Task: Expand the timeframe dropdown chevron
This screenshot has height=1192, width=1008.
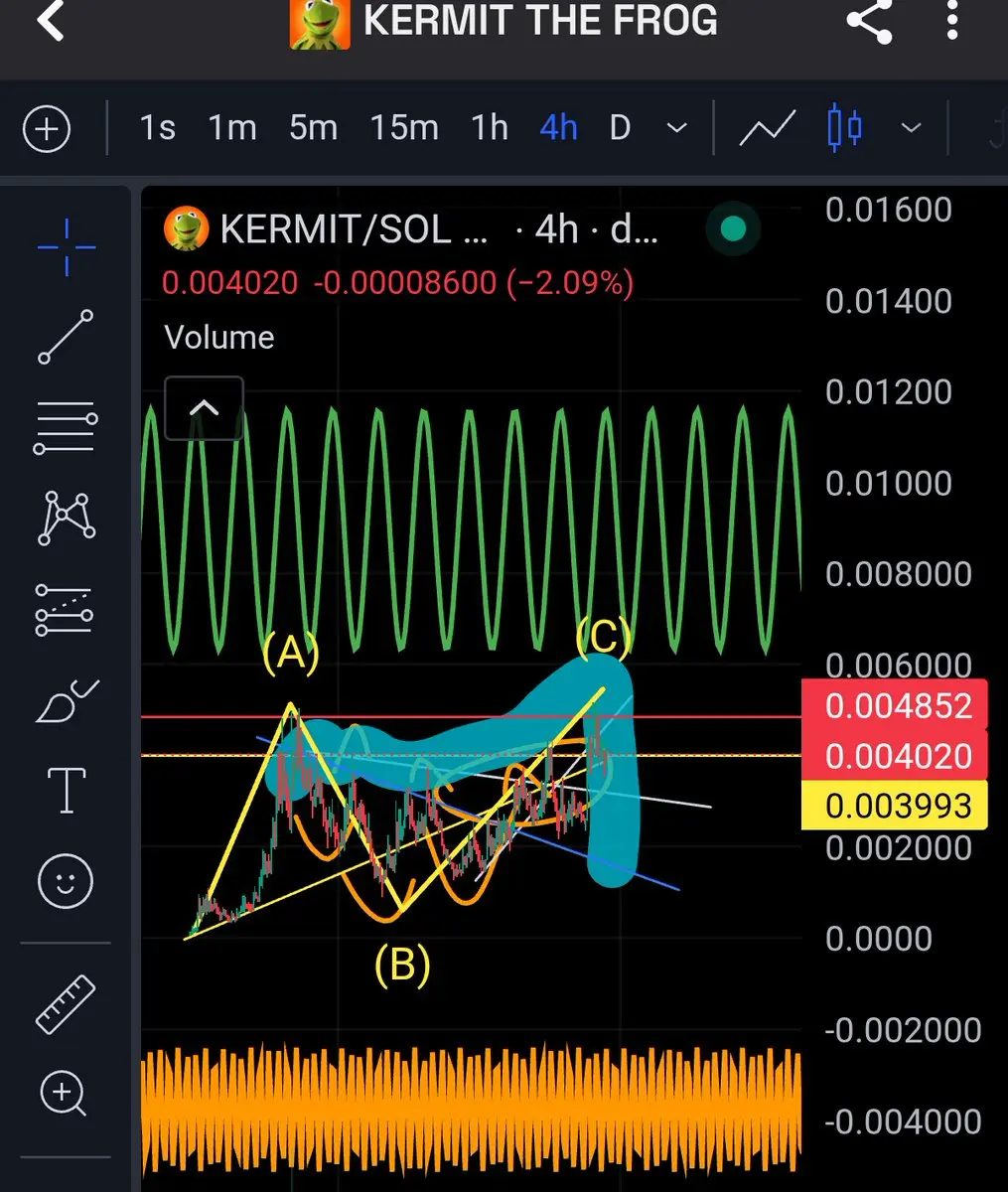Action: (676, 128)
